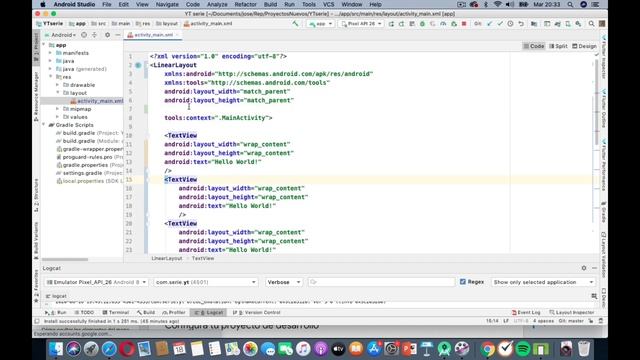Click the TextView breadcrumb

202,258
